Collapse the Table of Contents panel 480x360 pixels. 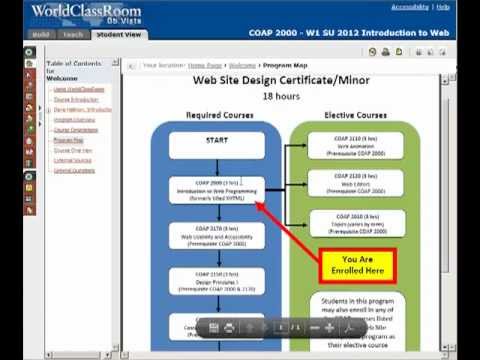tap(115, 62)
